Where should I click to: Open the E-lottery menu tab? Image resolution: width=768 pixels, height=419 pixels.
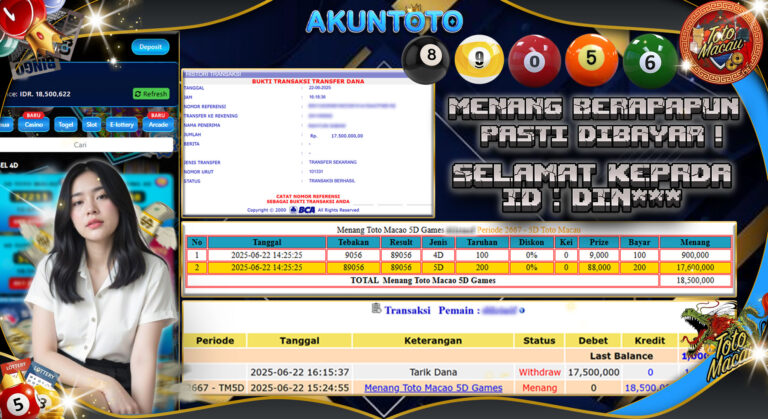click(x=121, y=124)
